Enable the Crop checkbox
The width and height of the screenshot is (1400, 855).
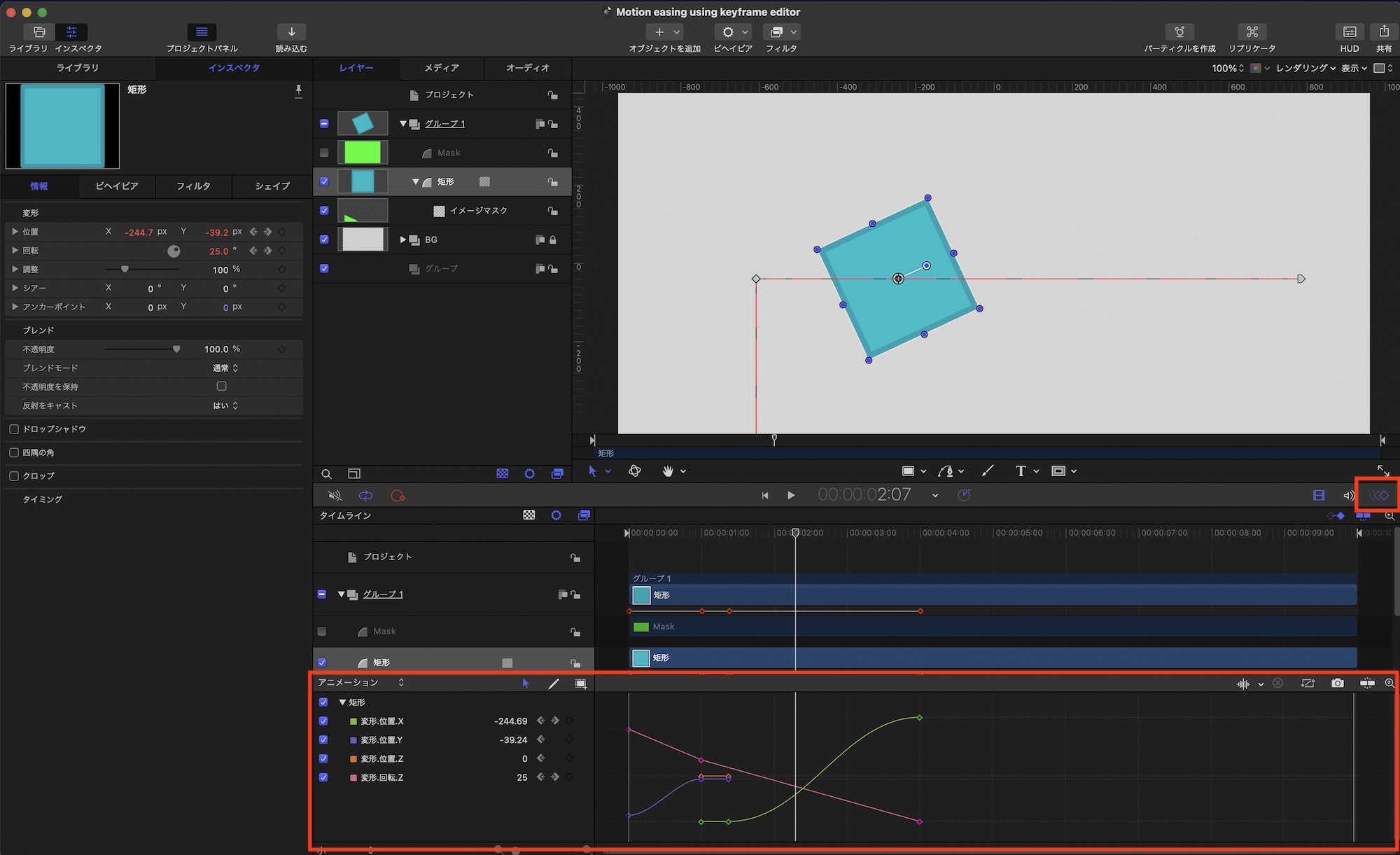(14, 475)
